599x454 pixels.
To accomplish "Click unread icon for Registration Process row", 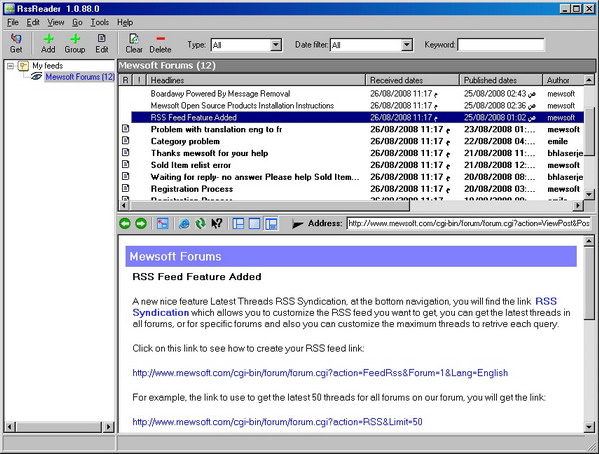I will 125,188.
